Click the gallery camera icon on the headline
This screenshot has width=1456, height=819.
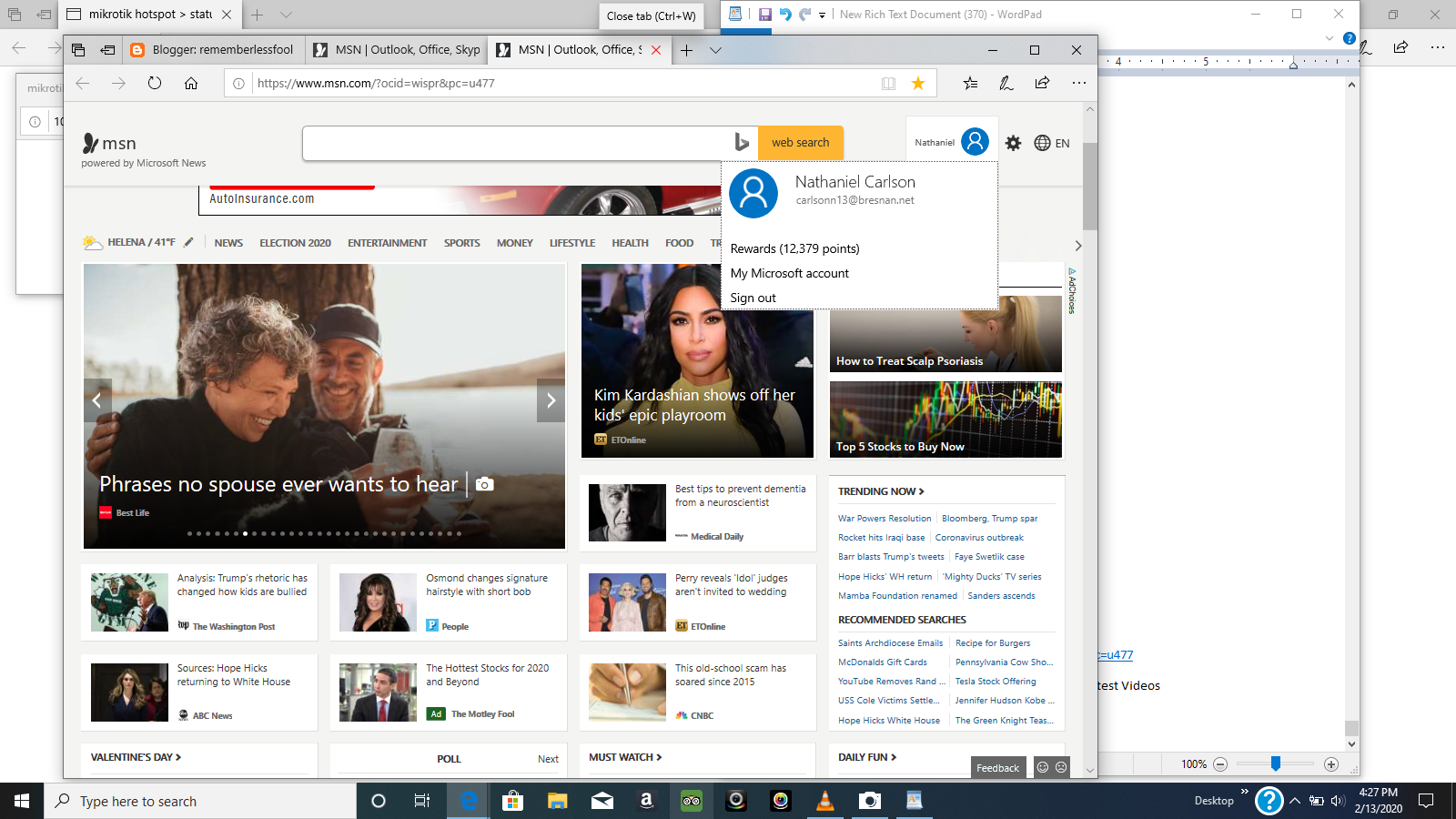(485, 484)
